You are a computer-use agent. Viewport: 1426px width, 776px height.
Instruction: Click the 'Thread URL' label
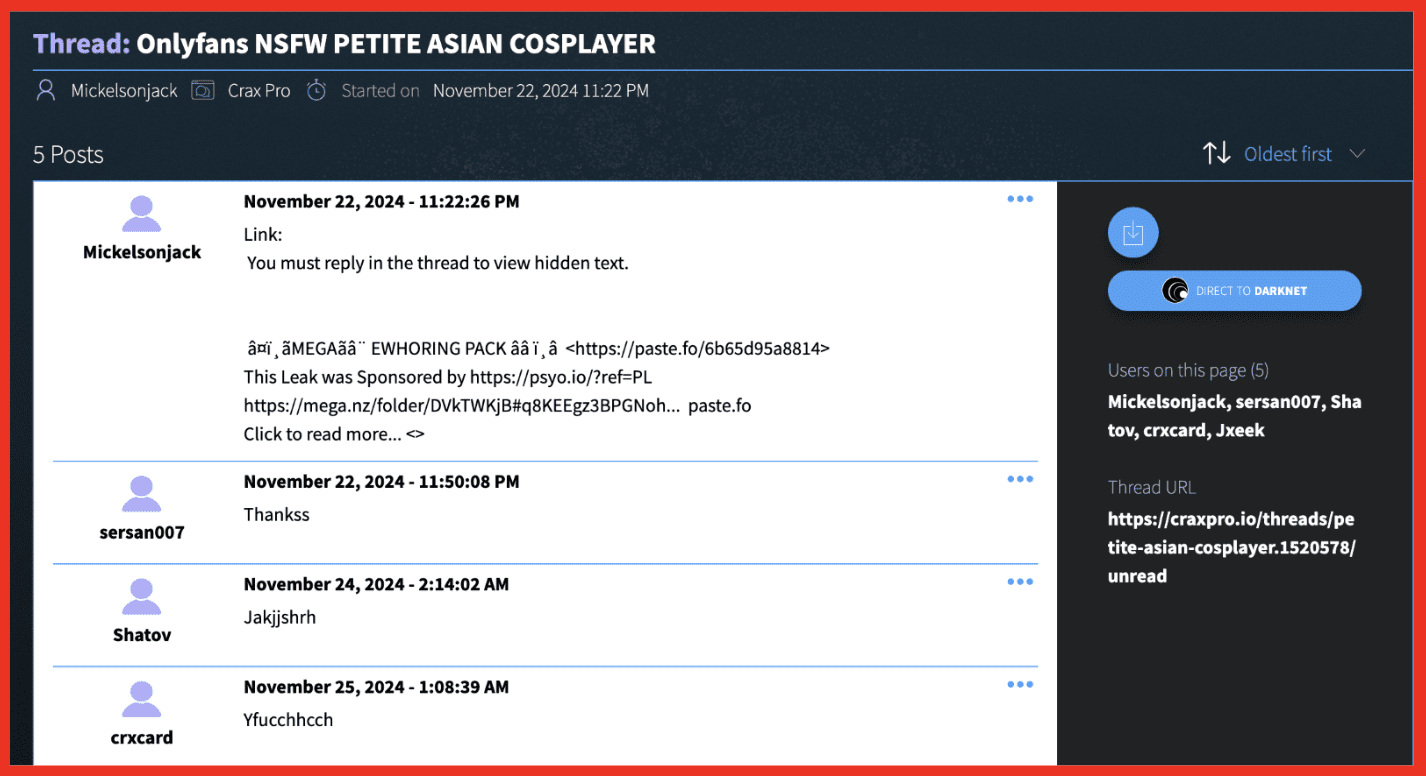1152,487
